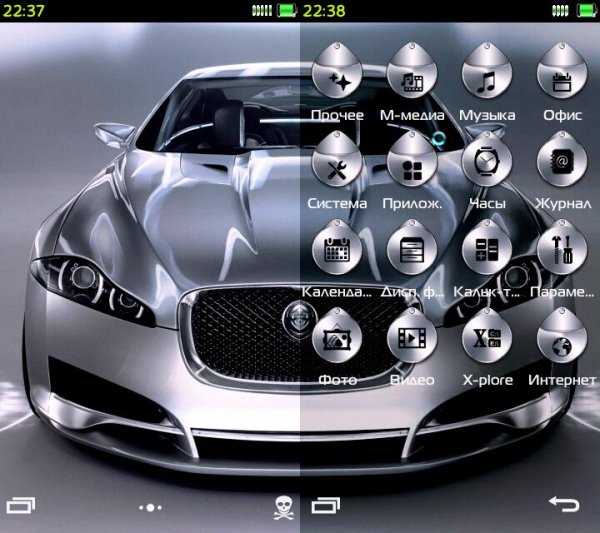Screen dimensions: 600x533
Task: Open the Дисп. ф... file manager icon
Action: pos(412,248)
